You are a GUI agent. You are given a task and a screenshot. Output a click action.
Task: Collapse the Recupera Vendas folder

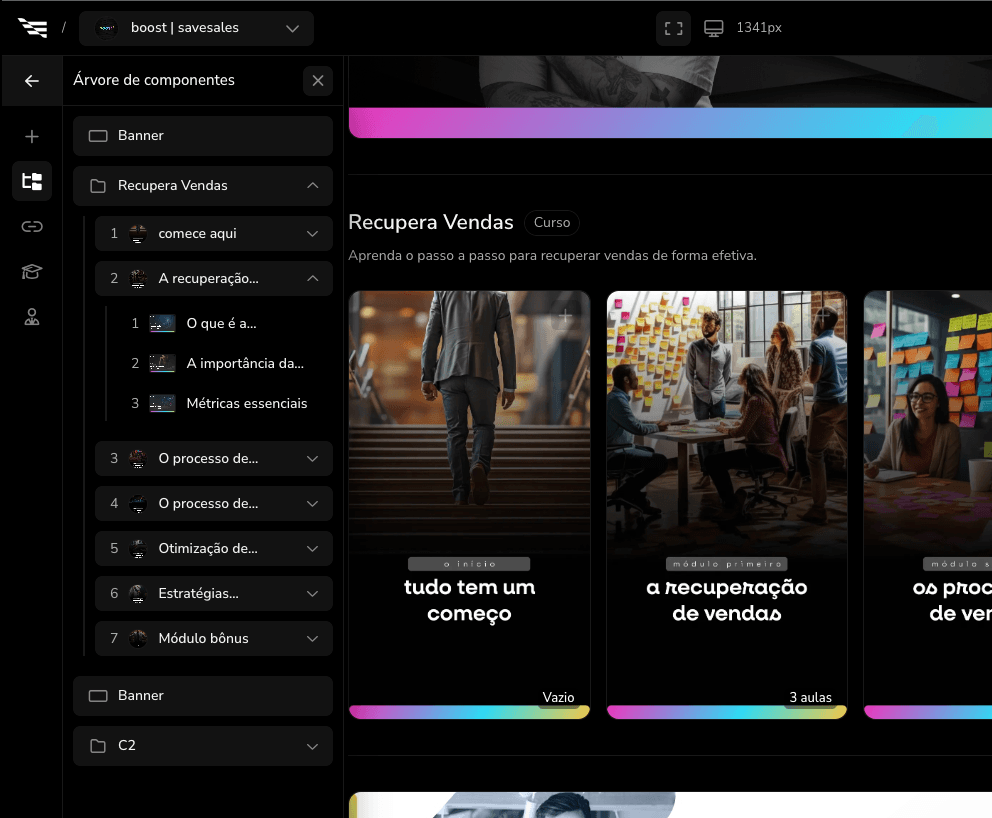click(x=313, y=185)
